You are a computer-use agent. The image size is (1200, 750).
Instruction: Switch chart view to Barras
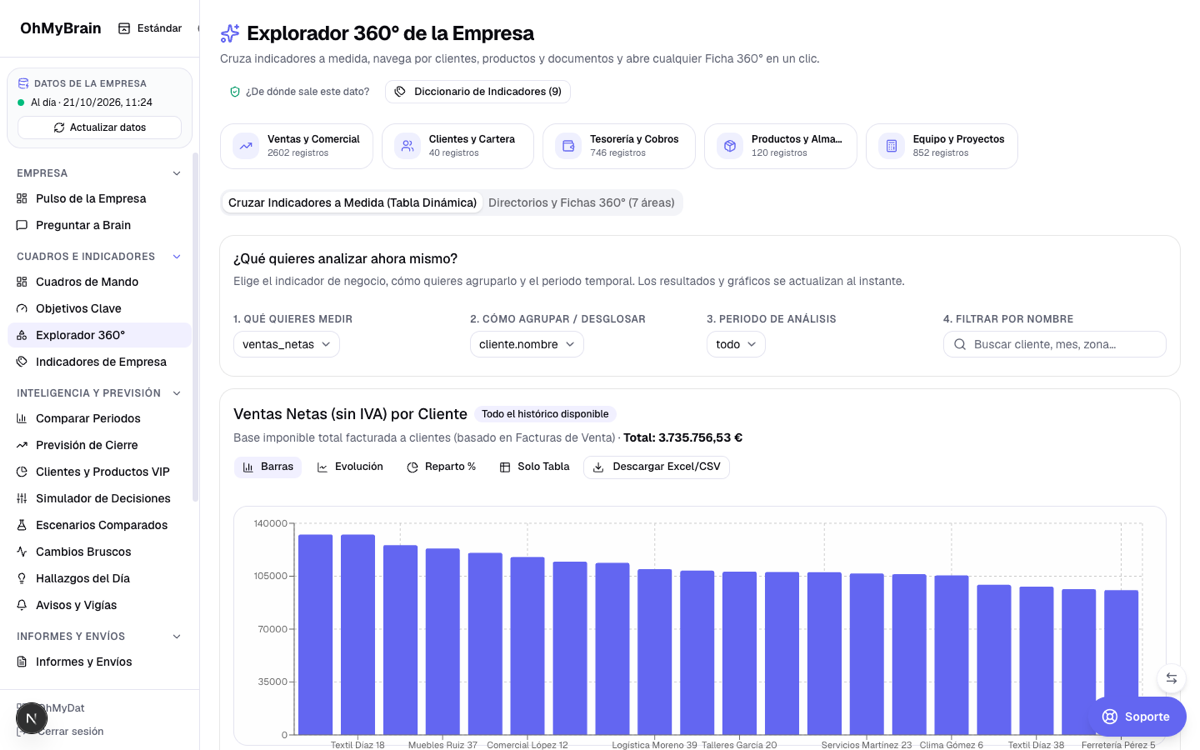point(268,467)
